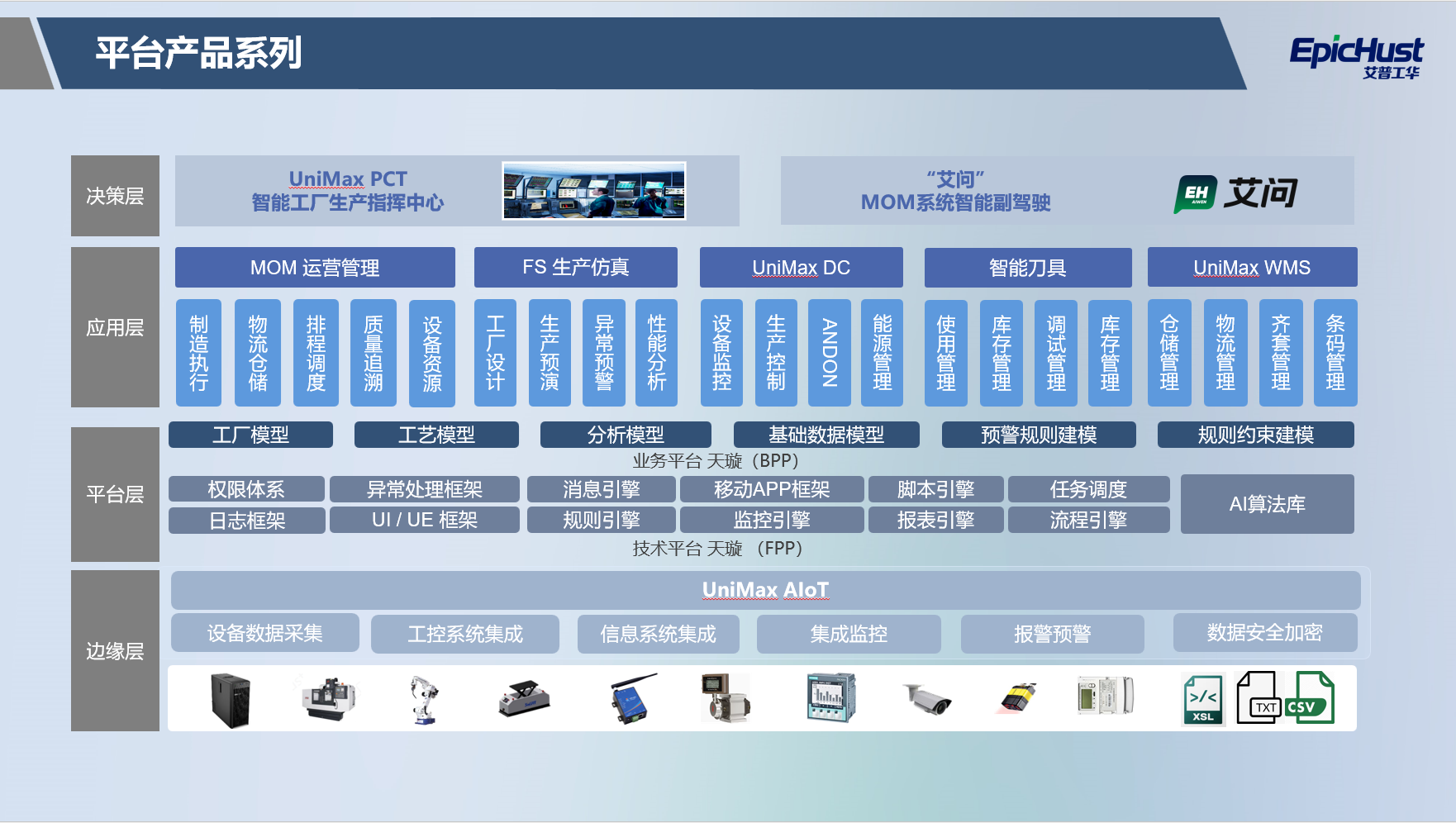
Task: Click the 能源管理 module block
Action: (x=883, y=353)
